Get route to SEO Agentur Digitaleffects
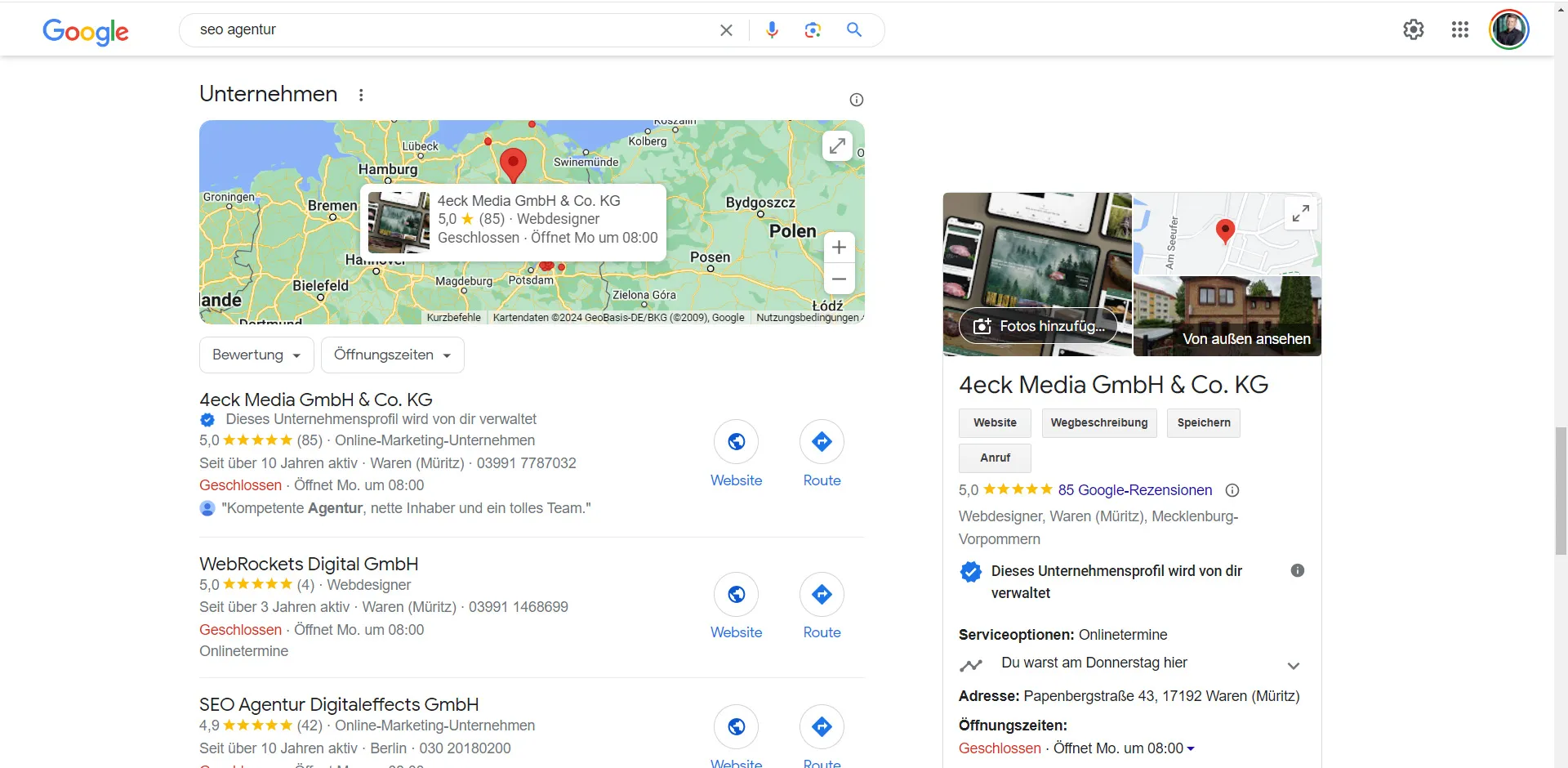 coord(822,726)
